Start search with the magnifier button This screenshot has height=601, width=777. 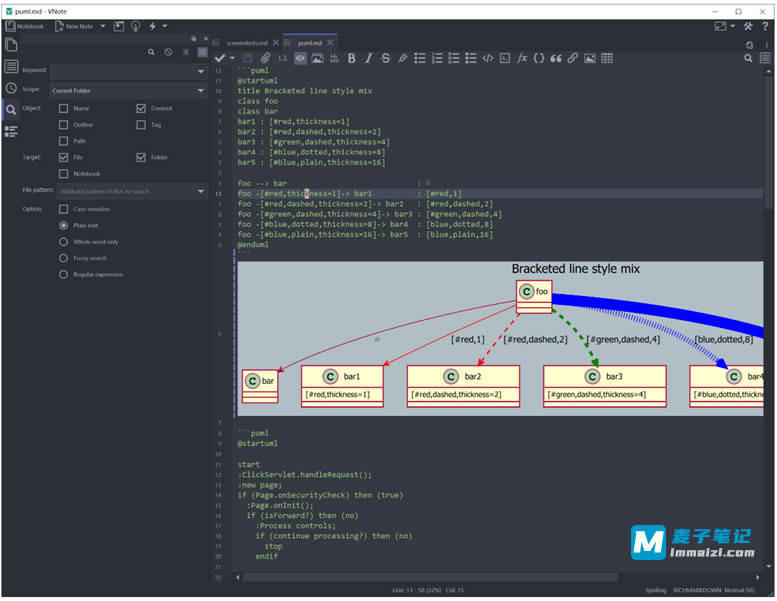151,52
